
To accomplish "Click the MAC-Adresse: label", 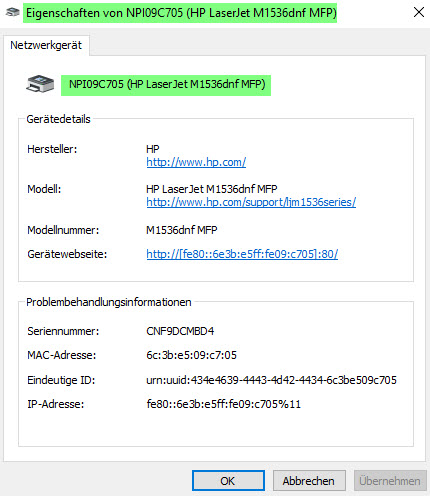I will (x=62, y=355).
